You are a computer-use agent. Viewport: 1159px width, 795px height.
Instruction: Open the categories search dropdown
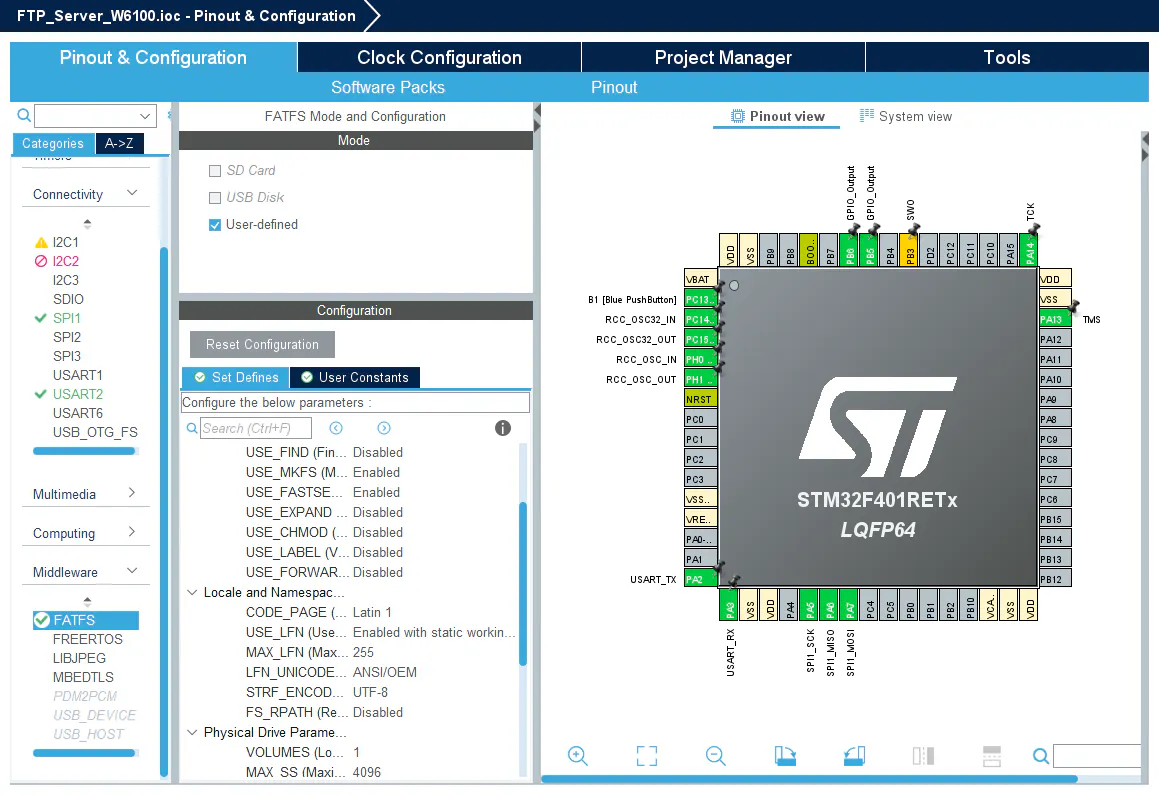pyautogui.click(x=145, y=116)
